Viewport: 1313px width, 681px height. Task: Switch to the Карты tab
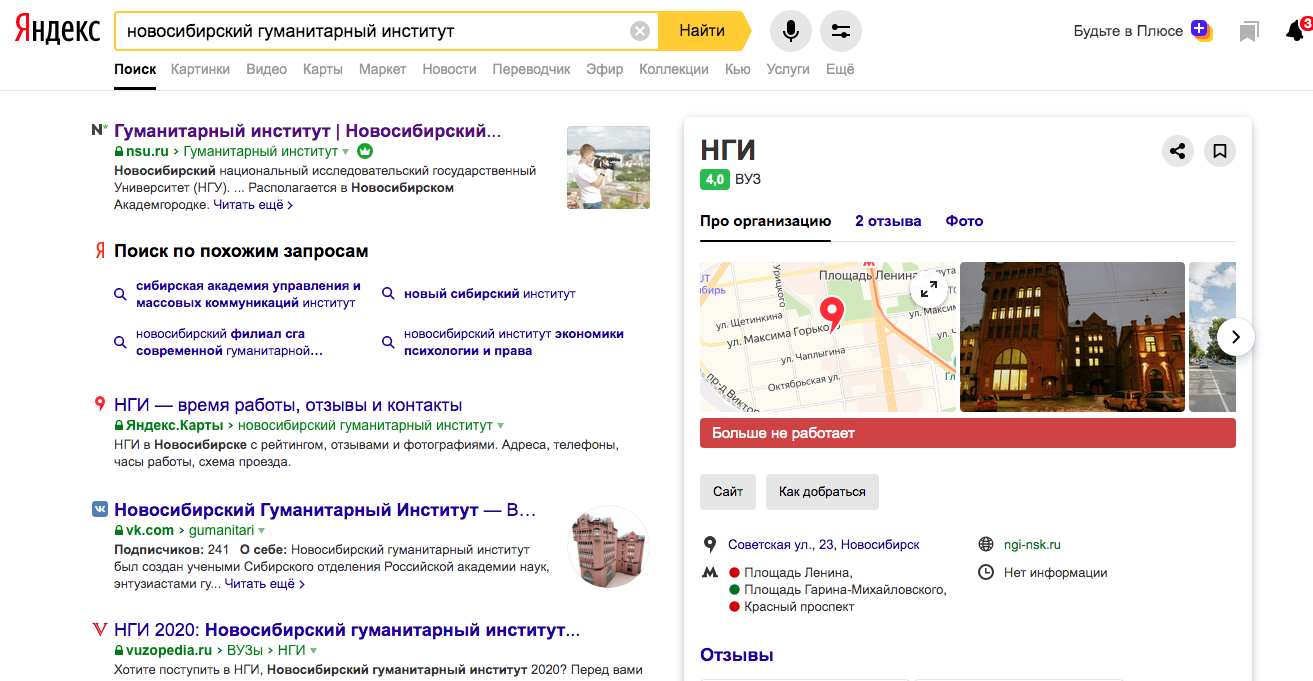[323, 69]
